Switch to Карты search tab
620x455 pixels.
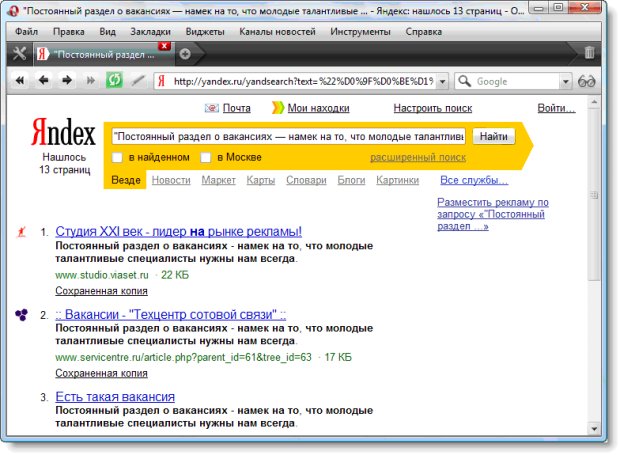click(x=261, y=180)
